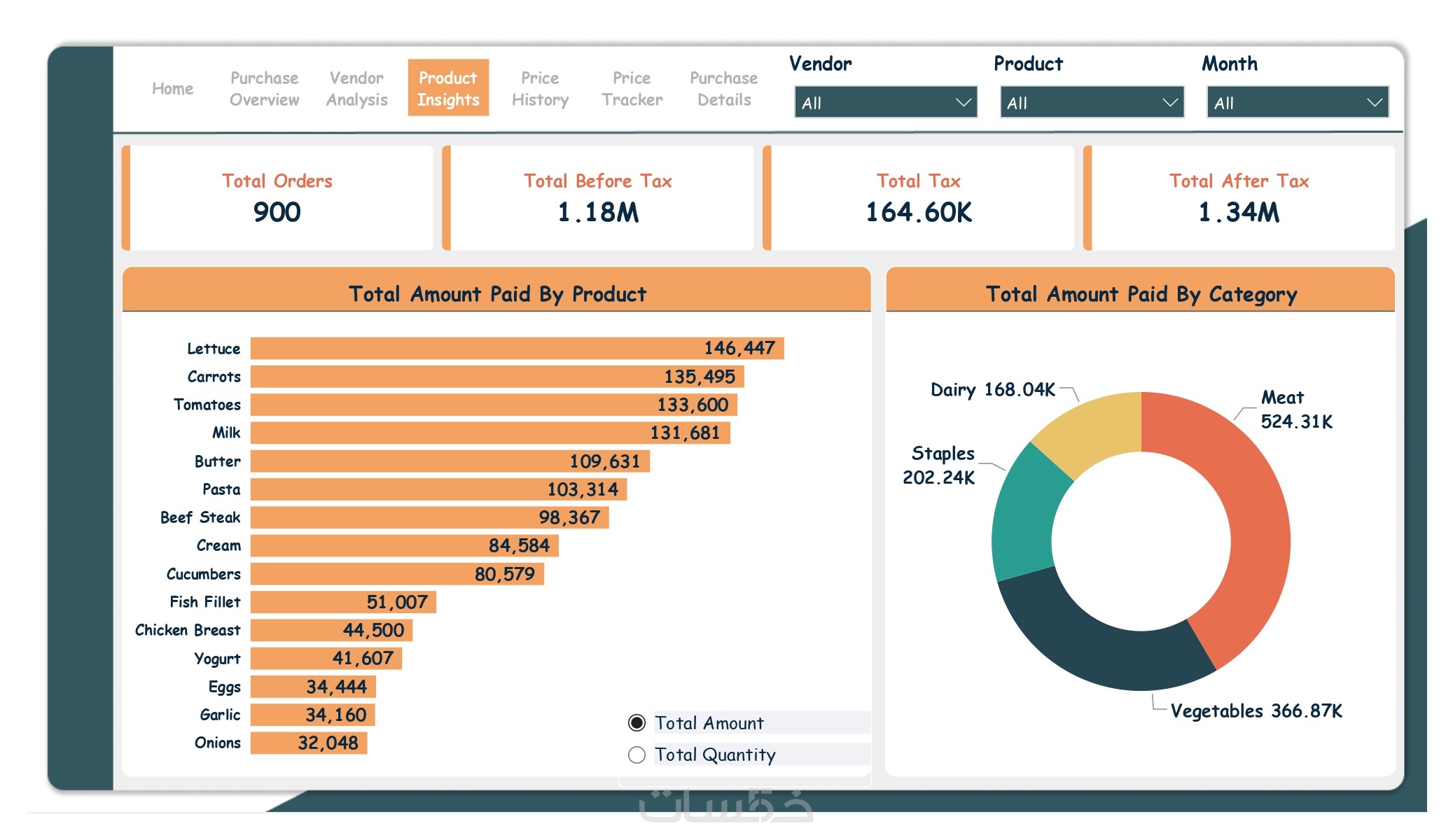This screenshot has width=1453, height=840.
Task: Open the Vendor filter dropdown
Action: [885, 102]
